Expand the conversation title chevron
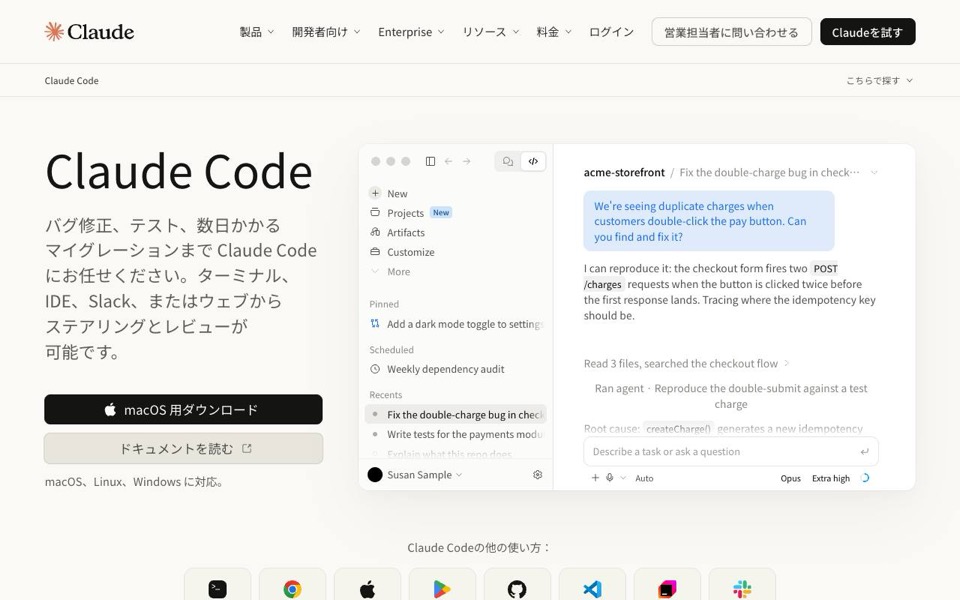 [x=874, y=173]
